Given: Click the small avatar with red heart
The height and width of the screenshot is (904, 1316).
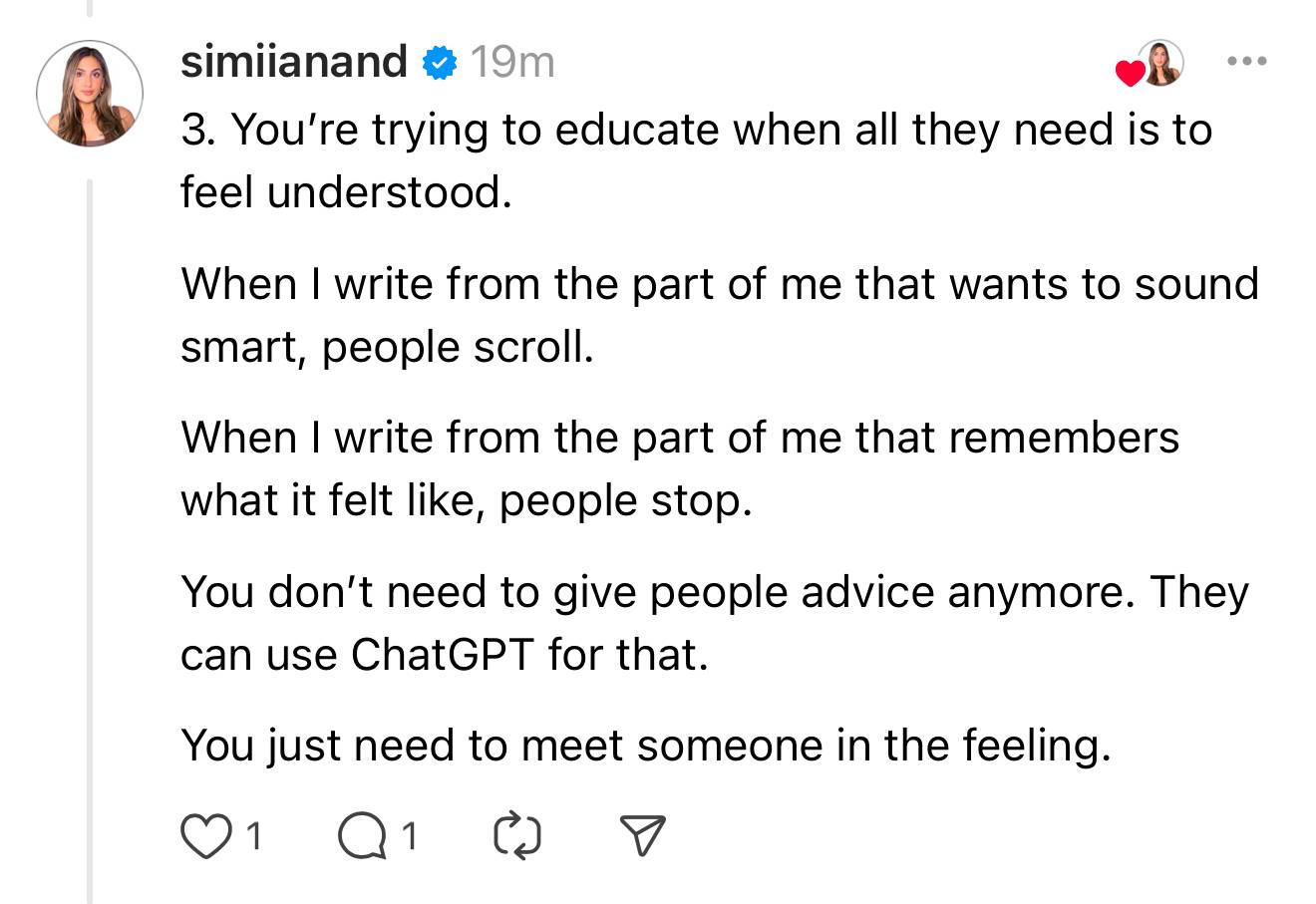Looking at the screenshot, I should pyautogui.click(x=1159, y=63).
